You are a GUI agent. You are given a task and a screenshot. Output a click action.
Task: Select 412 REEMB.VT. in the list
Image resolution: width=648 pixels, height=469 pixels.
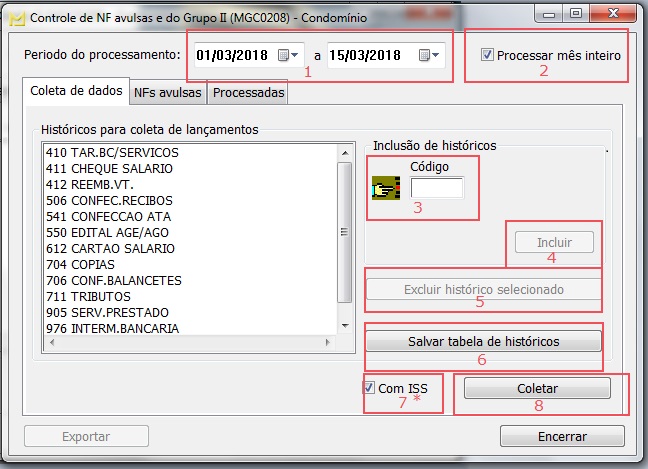click(x=90, y=185)
